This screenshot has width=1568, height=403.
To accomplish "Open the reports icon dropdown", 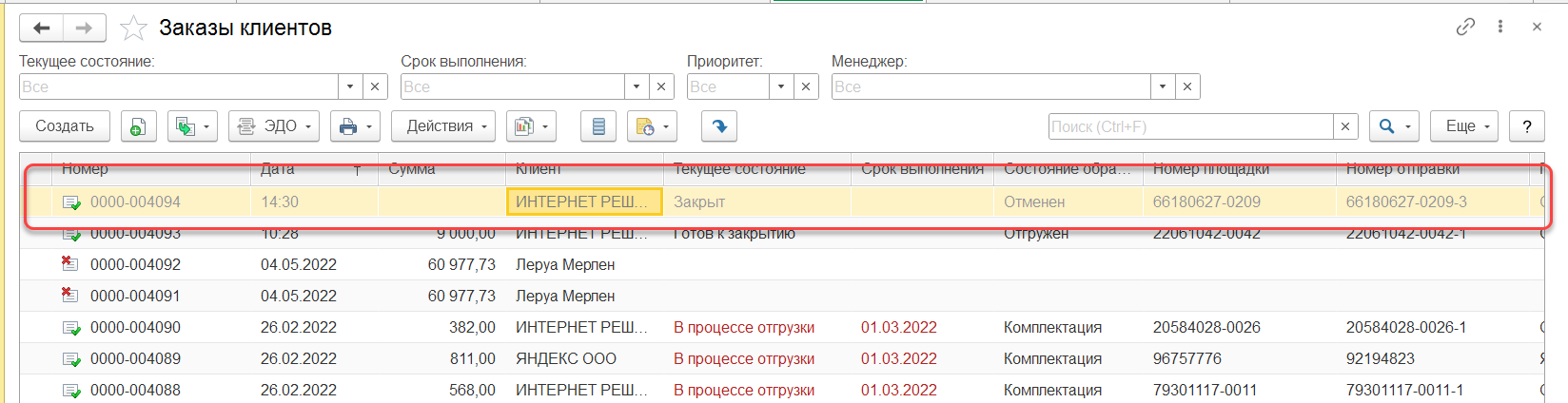I will tap(531, 126).
